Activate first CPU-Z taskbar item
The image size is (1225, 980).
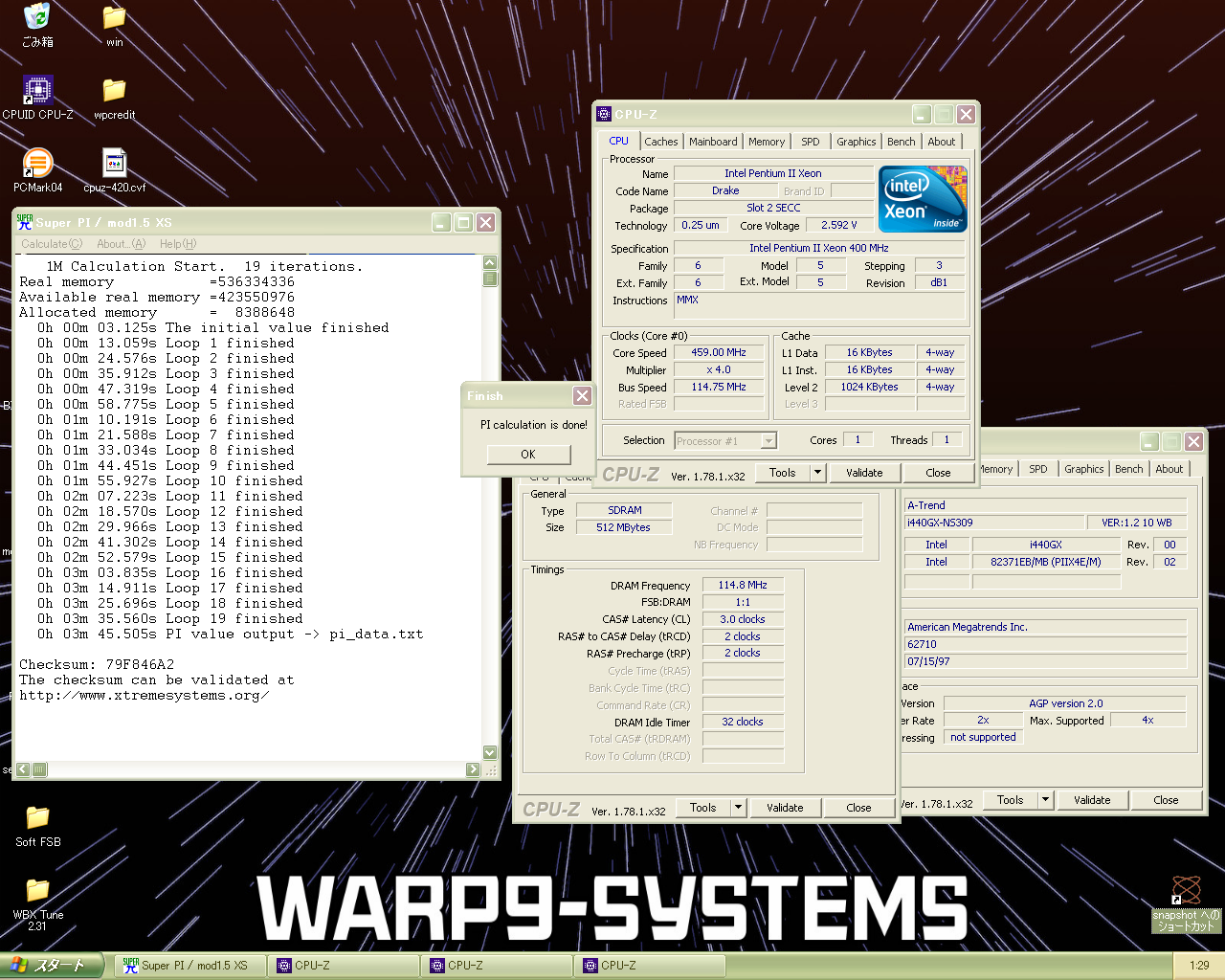pos(345,966)
